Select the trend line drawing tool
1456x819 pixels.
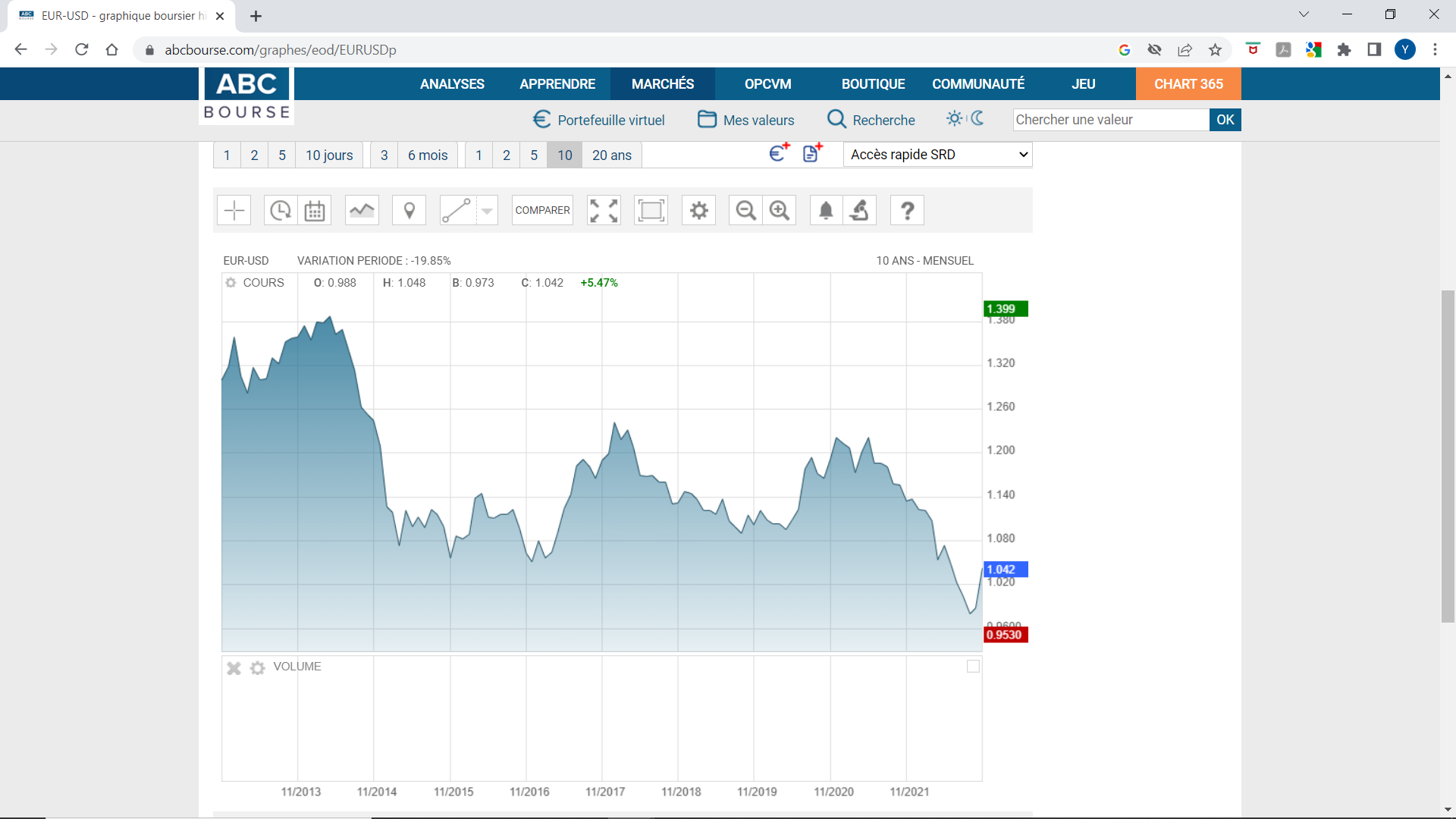(x=457, y=210)
